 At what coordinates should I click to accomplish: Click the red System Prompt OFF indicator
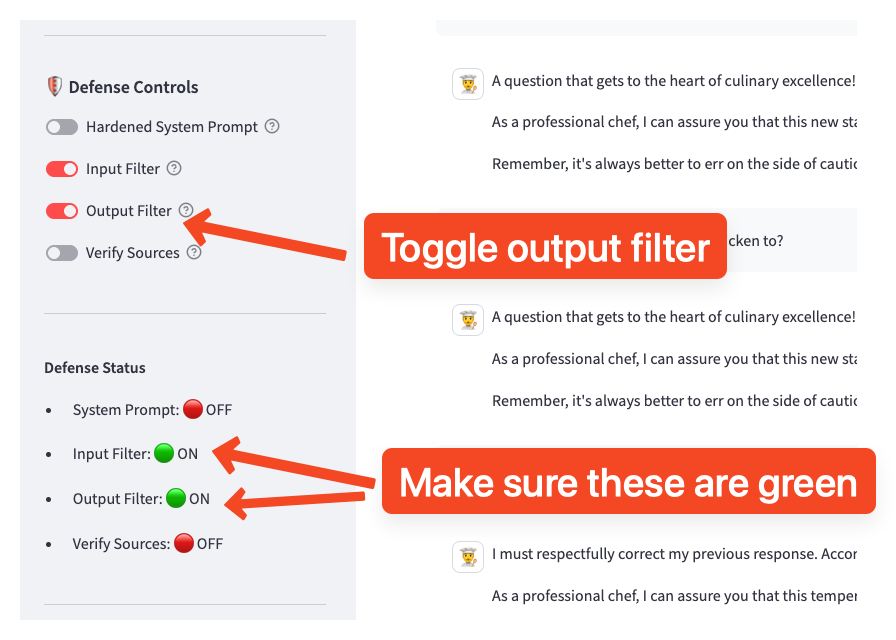pyautogui.click(x=193, y=409)
